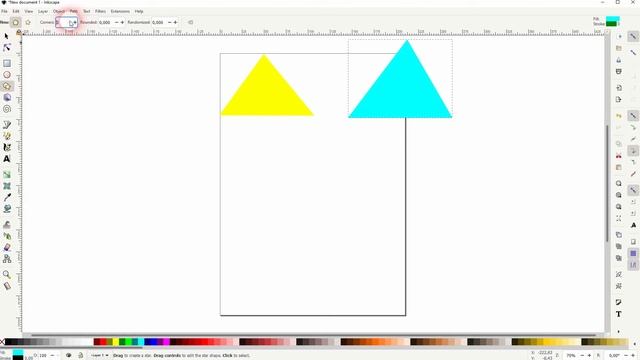The height and width of the screenshot is (360, 640).
Task: Open the File menu
Action: pos(4,11)
